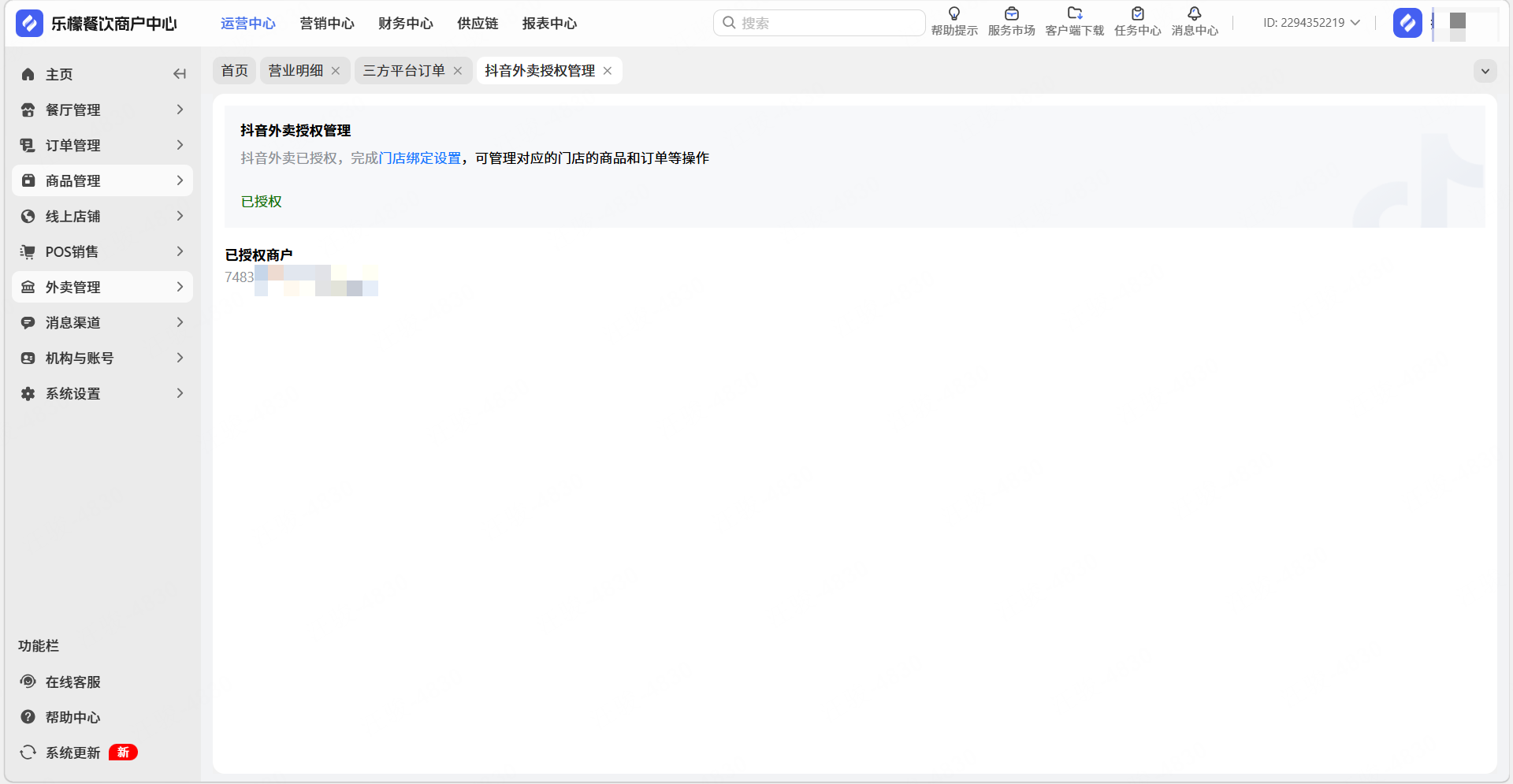Expand the 订单管理 menu chevron
This screenshot has width=1513, height=784.
coord(180,145)
